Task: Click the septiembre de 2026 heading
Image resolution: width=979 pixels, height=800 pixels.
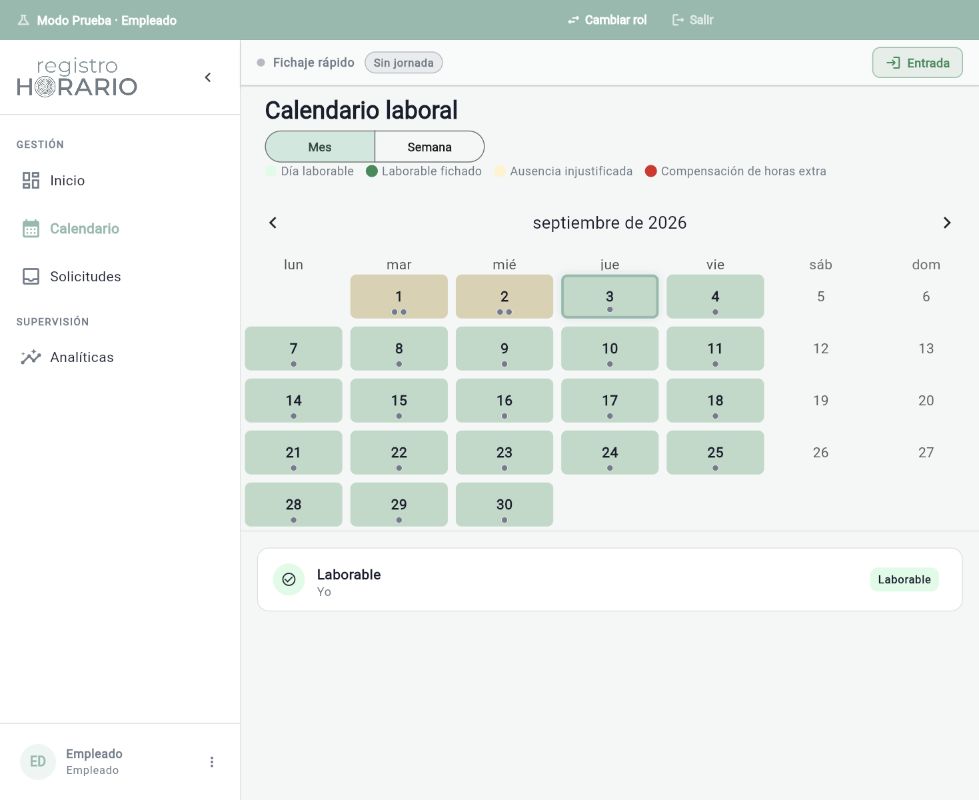Action: pyautogui.click(x=609, y=223)
